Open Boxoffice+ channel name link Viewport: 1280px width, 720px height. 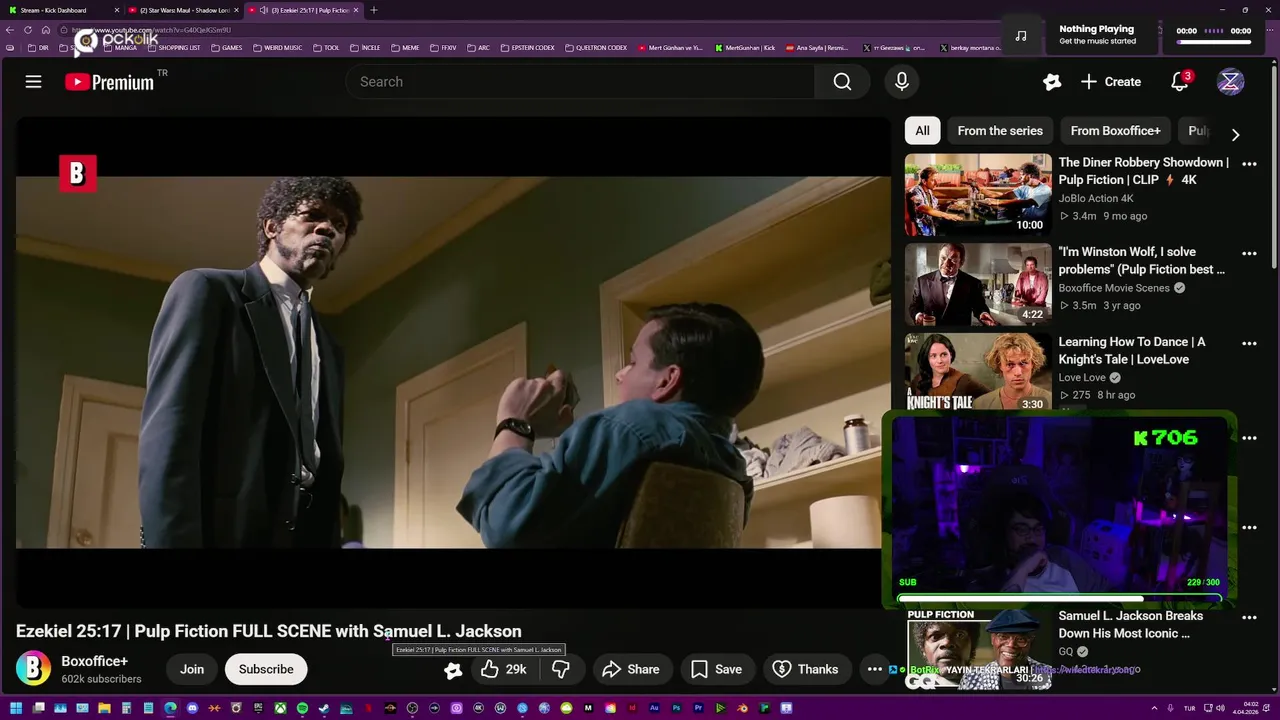click(95, 661)
